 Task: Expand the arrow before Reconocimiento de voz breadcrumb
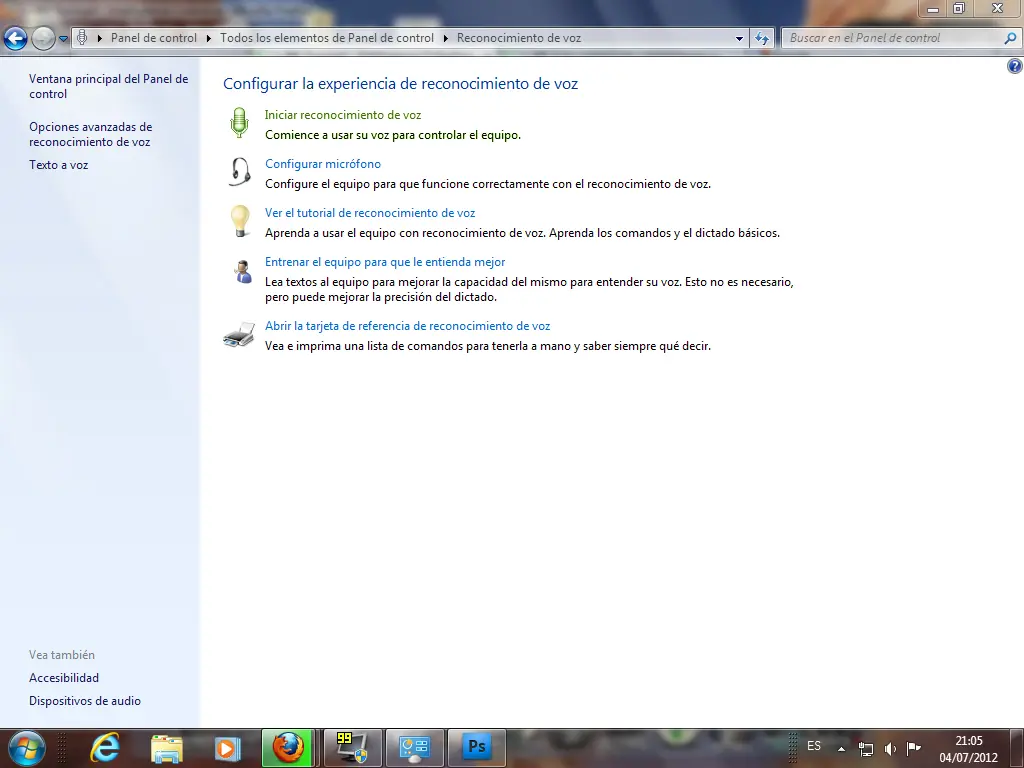point(445,38)
